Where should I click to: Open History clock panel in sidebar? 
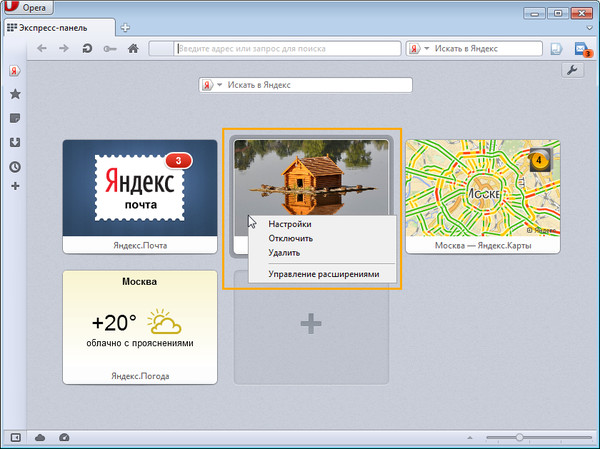pos(15,167)
